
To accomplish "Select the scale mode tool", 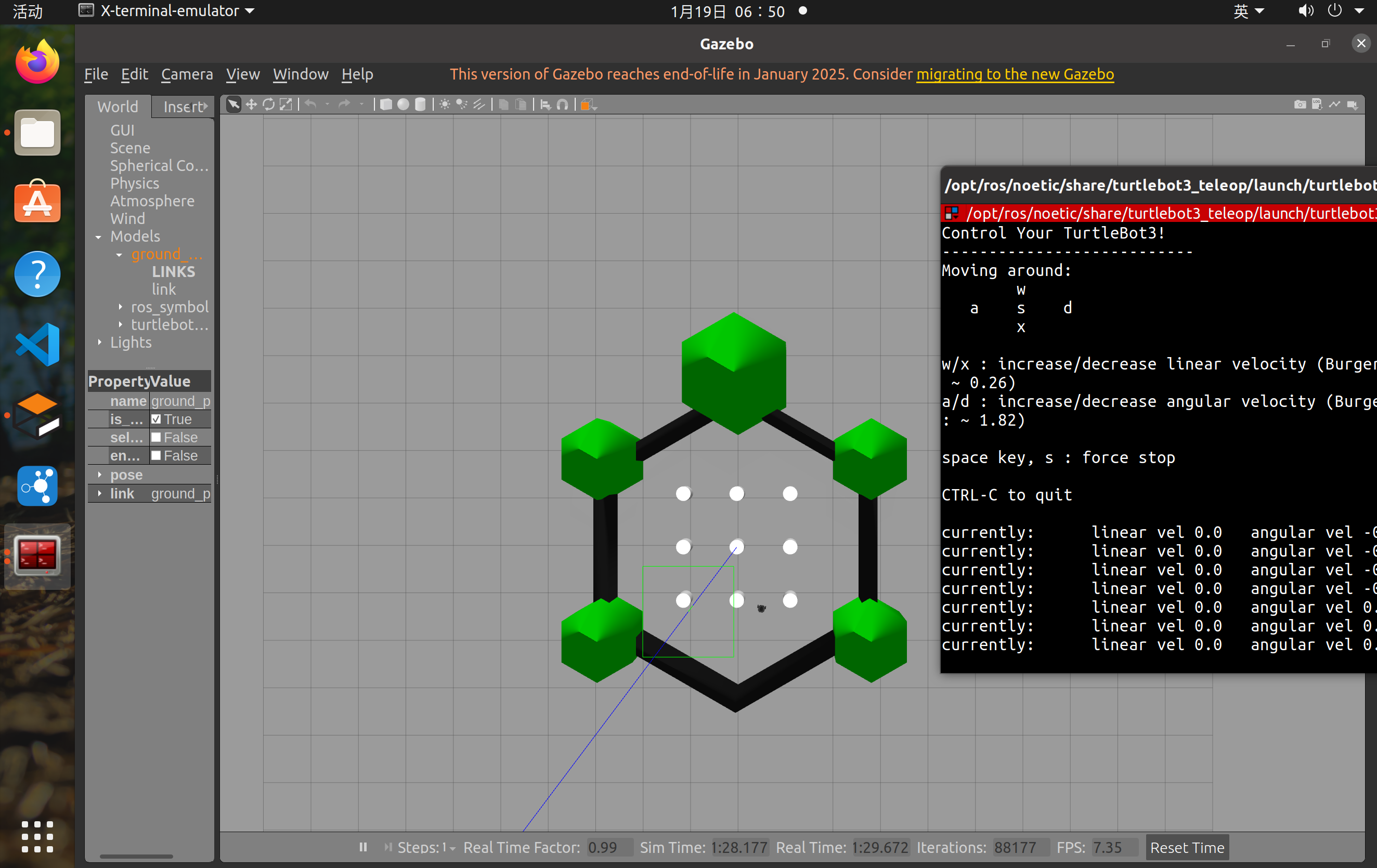I will pos(285,104).
